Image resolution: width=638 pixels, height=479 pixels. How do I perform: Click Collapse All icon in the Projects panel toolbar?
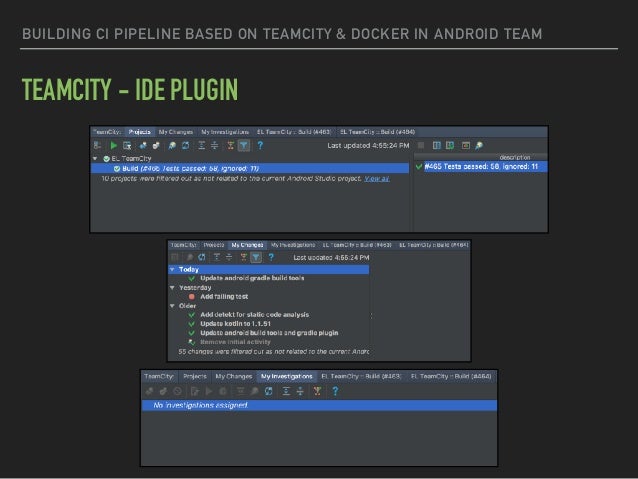pos(215,145)
